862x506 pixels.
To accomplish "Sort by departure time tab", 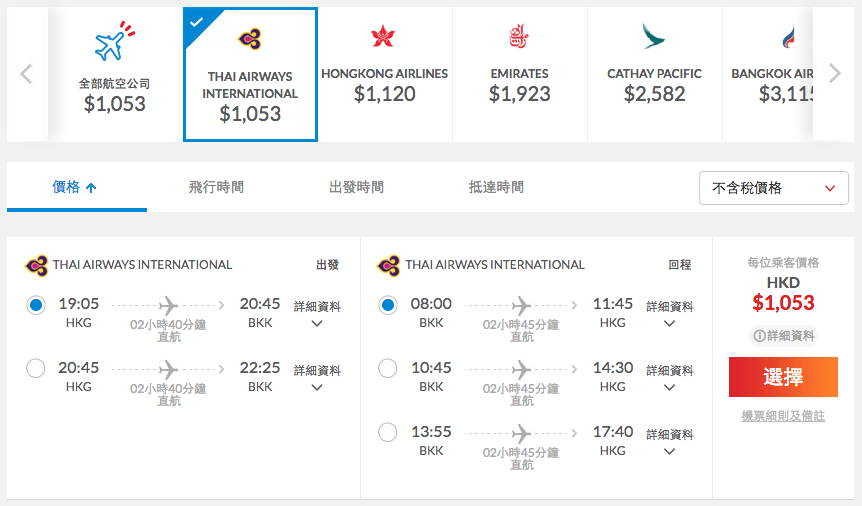I will 356,187.
